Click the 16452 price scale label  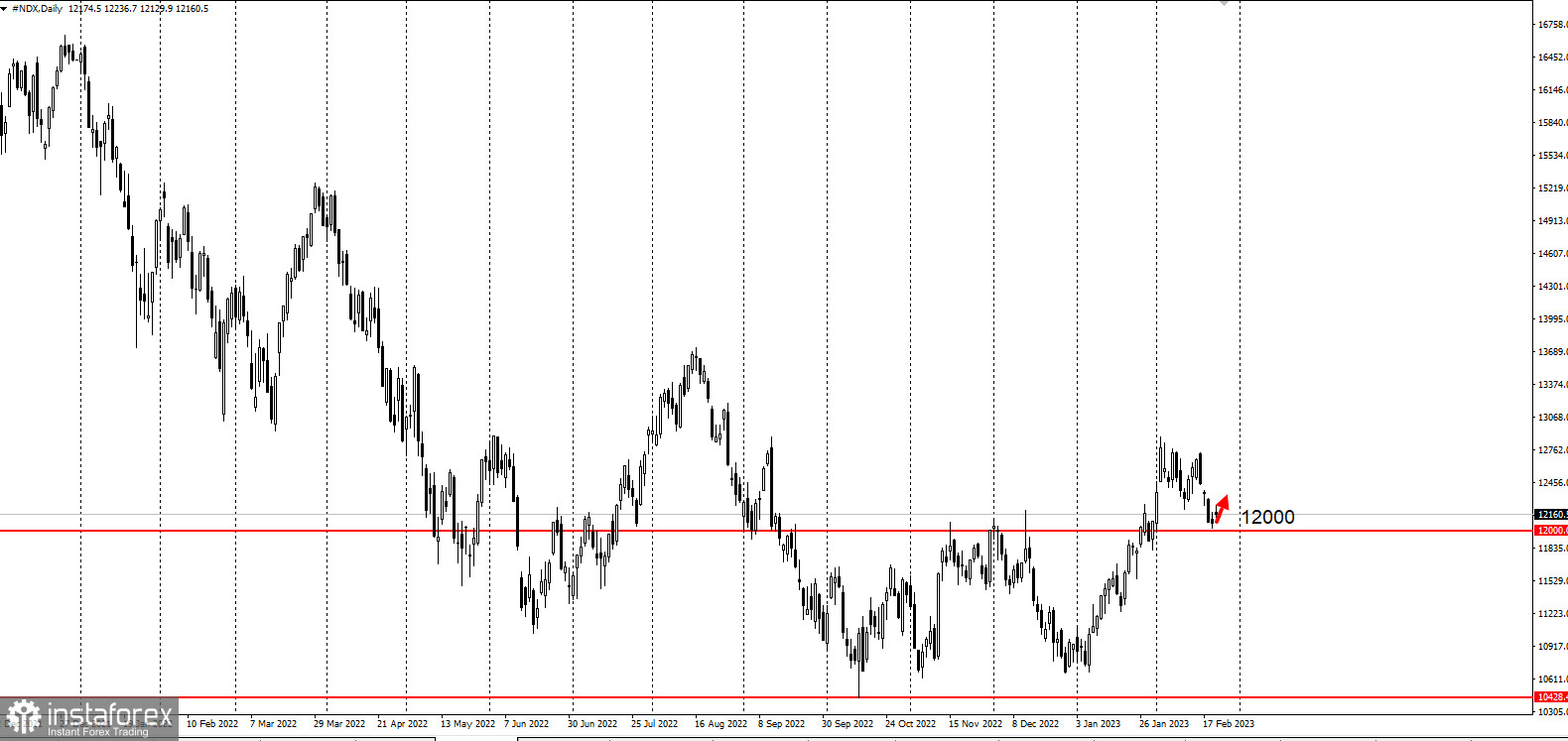pyautogui.click(x=1553, y=58)
